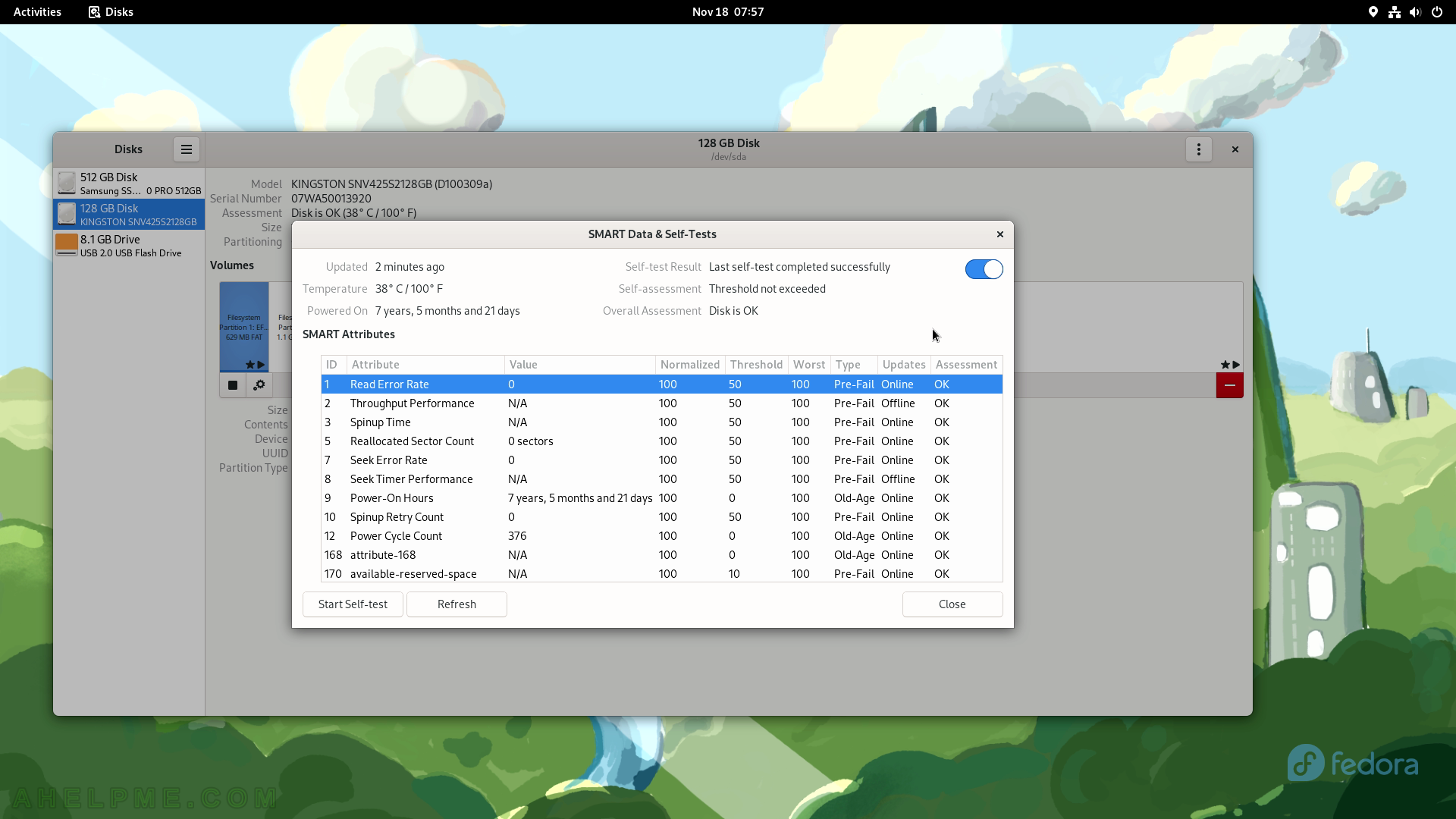Viewport: 1456px width, 819px height.
Task: Select the Power Cycle Count row
Action: click(661, 536)
